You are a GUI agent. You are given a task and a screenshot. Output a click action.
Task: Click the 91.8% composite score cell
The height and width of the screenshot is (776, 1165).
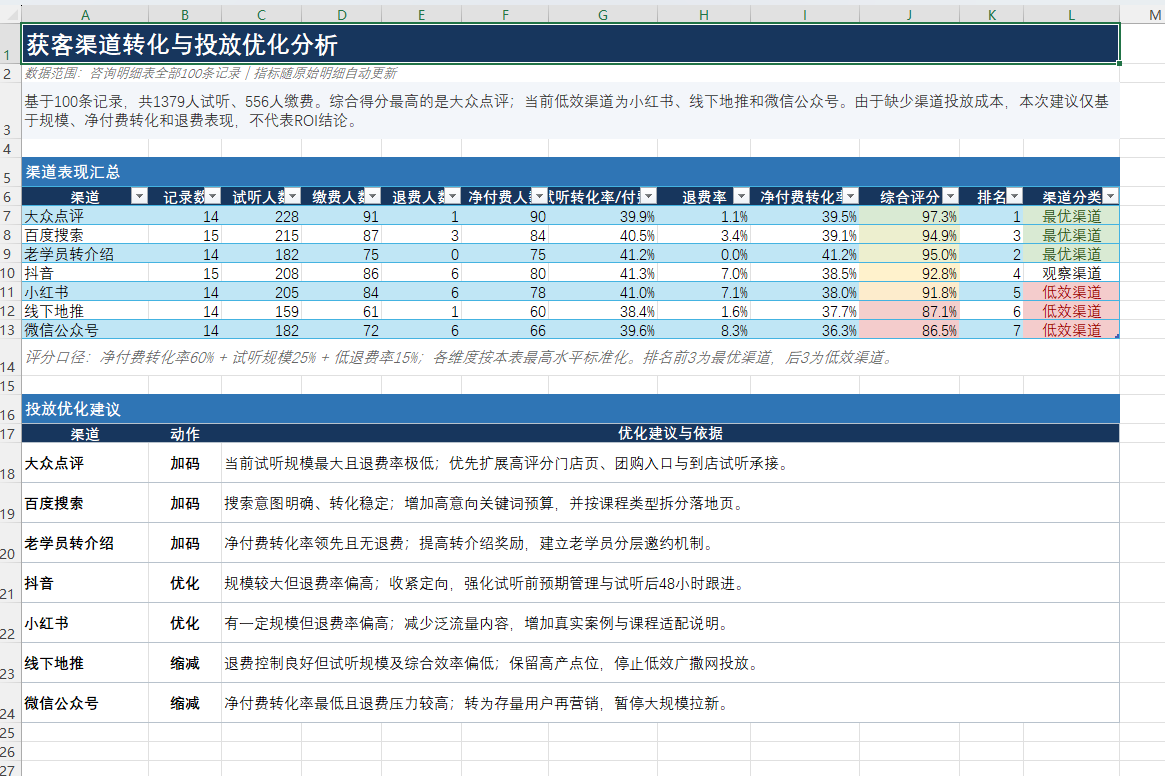coord(909,292)
